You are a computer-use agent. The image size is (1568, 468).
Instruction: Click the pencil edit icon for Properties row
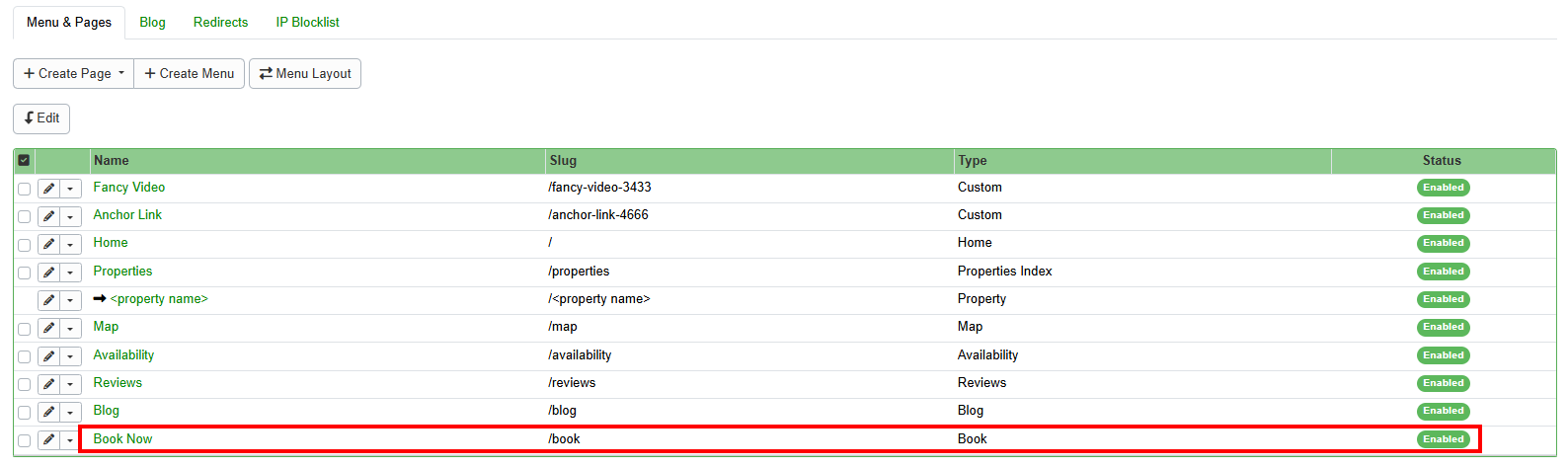48,273
